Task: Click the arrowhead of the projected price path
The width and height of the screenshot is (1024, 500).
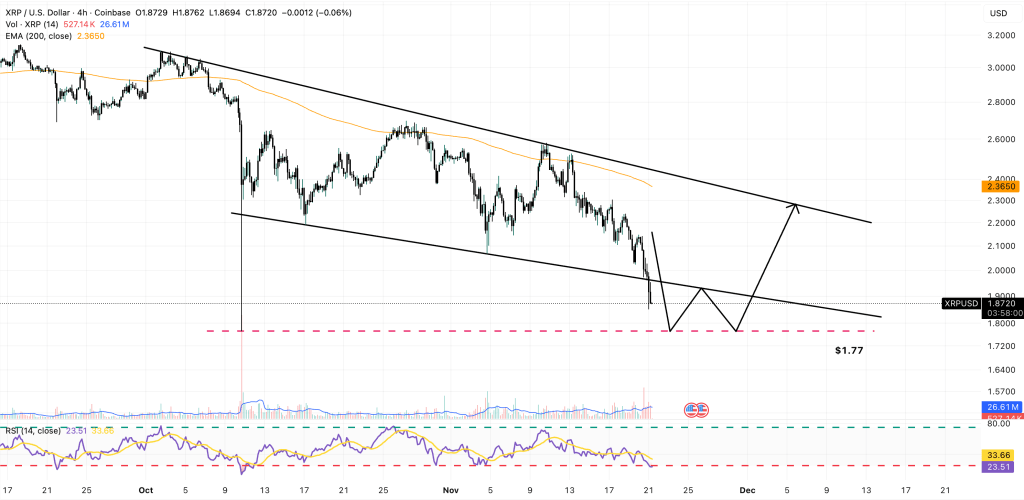Action: pos(795,206)
